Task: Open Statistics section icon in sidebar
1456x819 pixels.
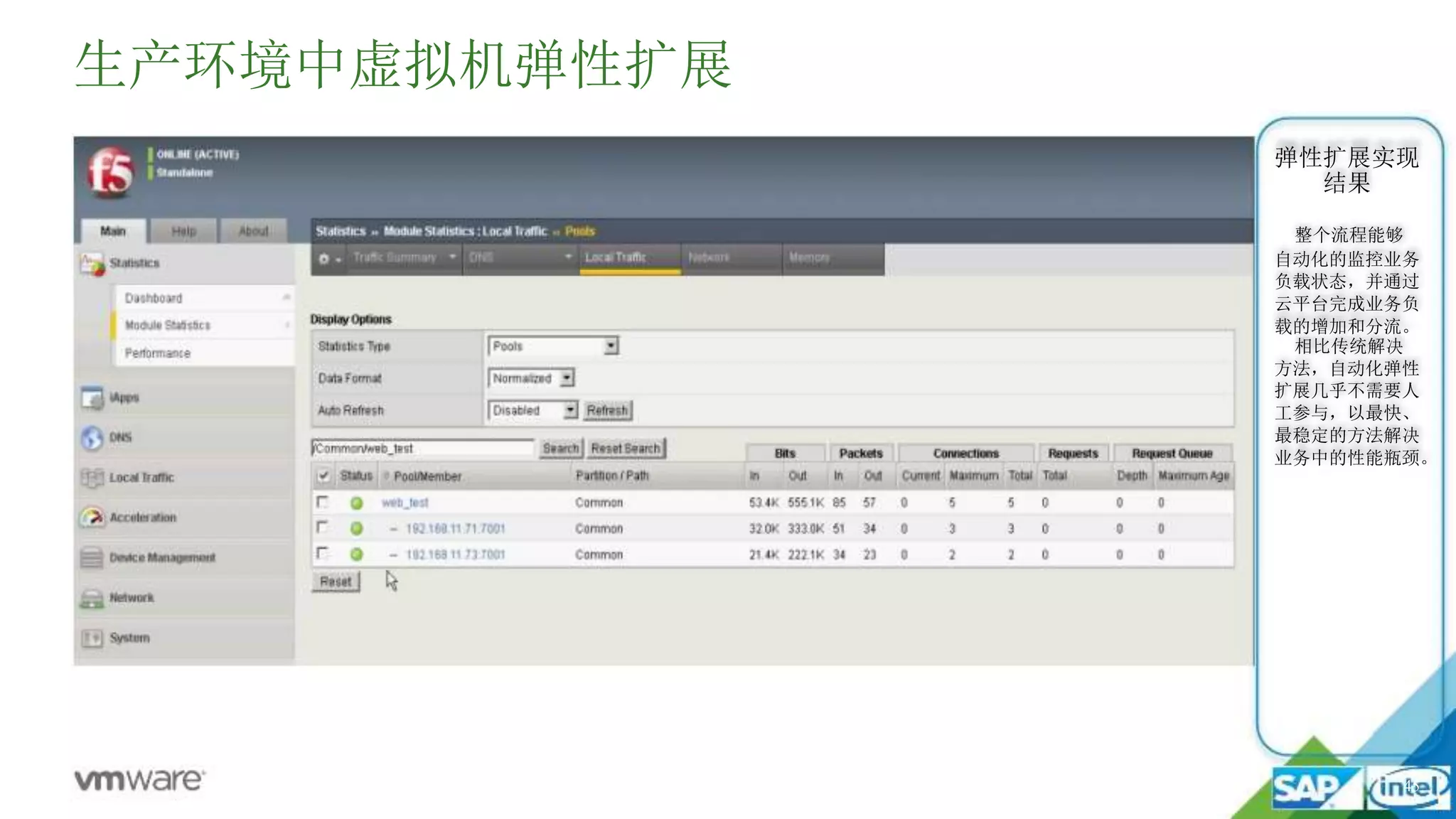Action: pyautogui.click(x=92, y=264)
